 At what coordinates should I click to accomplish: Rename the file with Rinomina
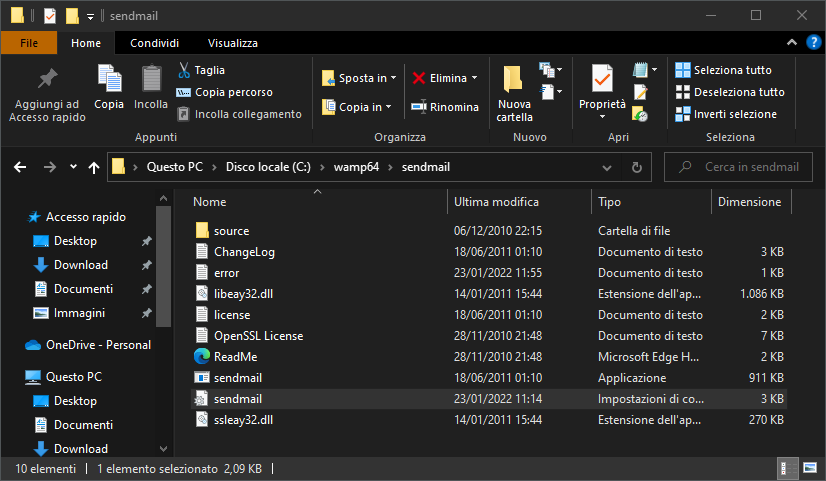tap(445, 107)
